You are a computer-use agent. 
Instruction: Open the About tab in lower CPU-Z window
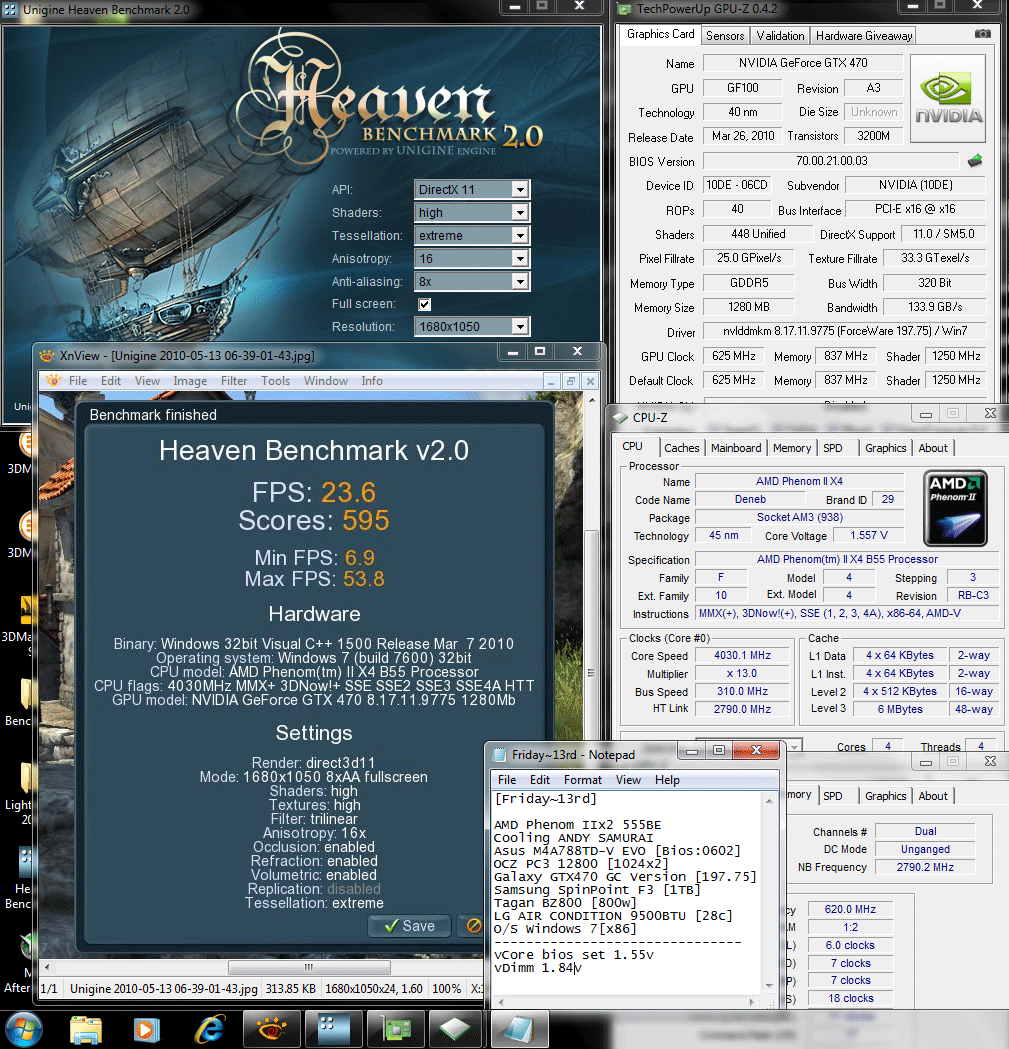click(x=933, y=795)
